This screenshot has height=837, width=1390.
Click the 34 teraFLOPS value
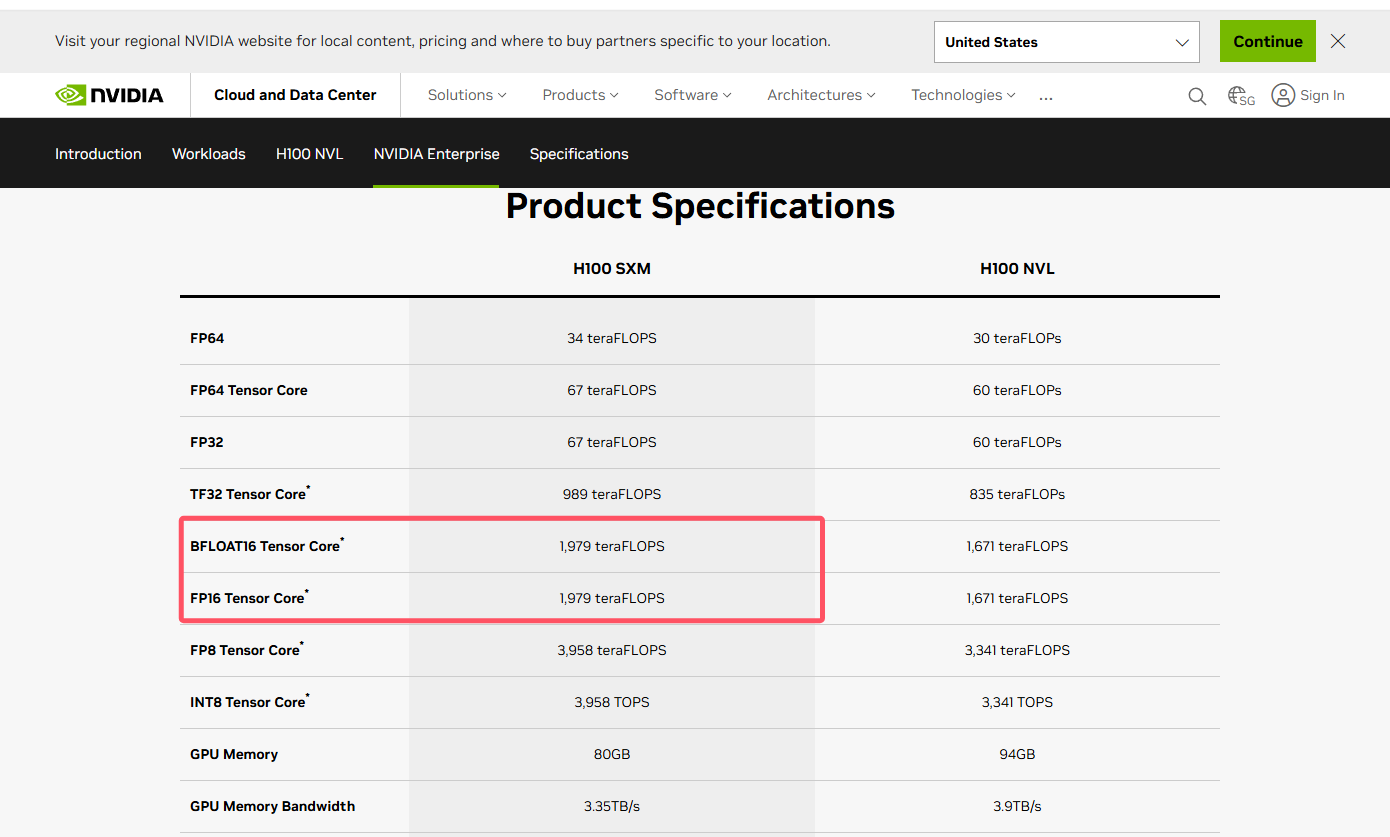coord(612,338)
